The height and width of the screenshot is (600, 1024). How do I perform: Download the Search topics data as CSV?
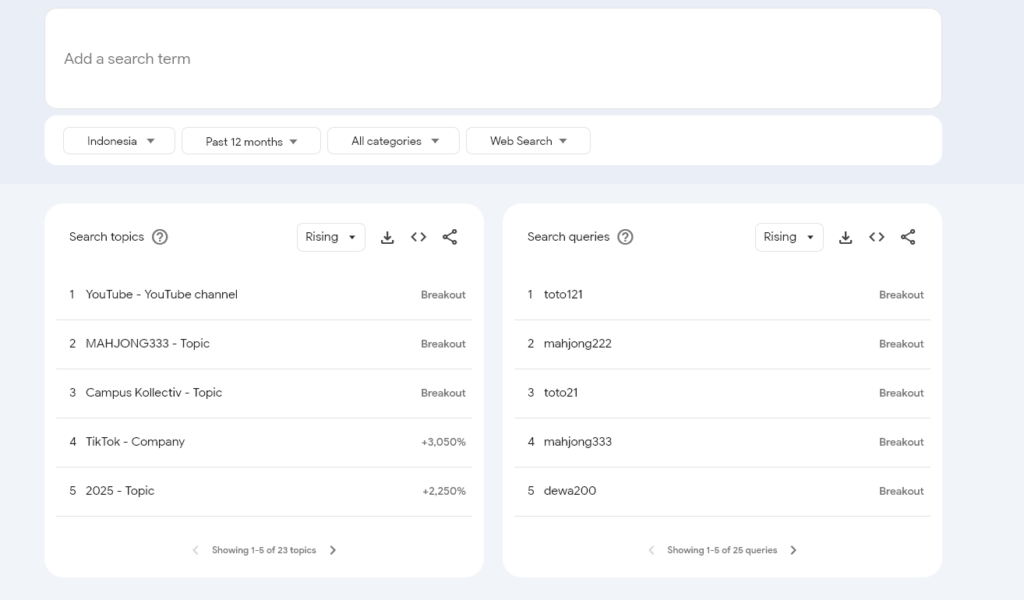[387, 237]
